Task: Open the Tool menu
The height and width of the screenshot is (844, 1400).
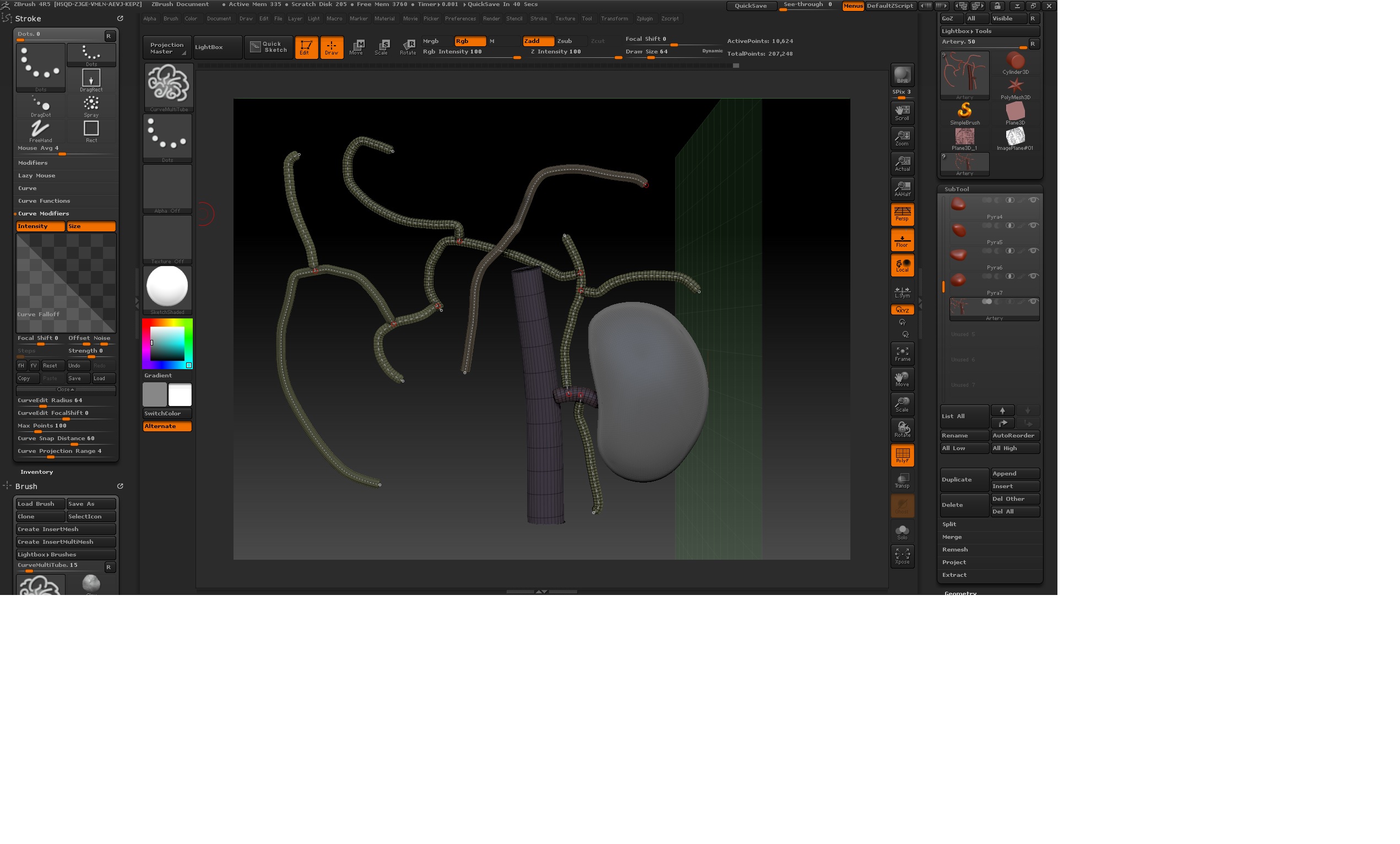Action: point(587,18)
